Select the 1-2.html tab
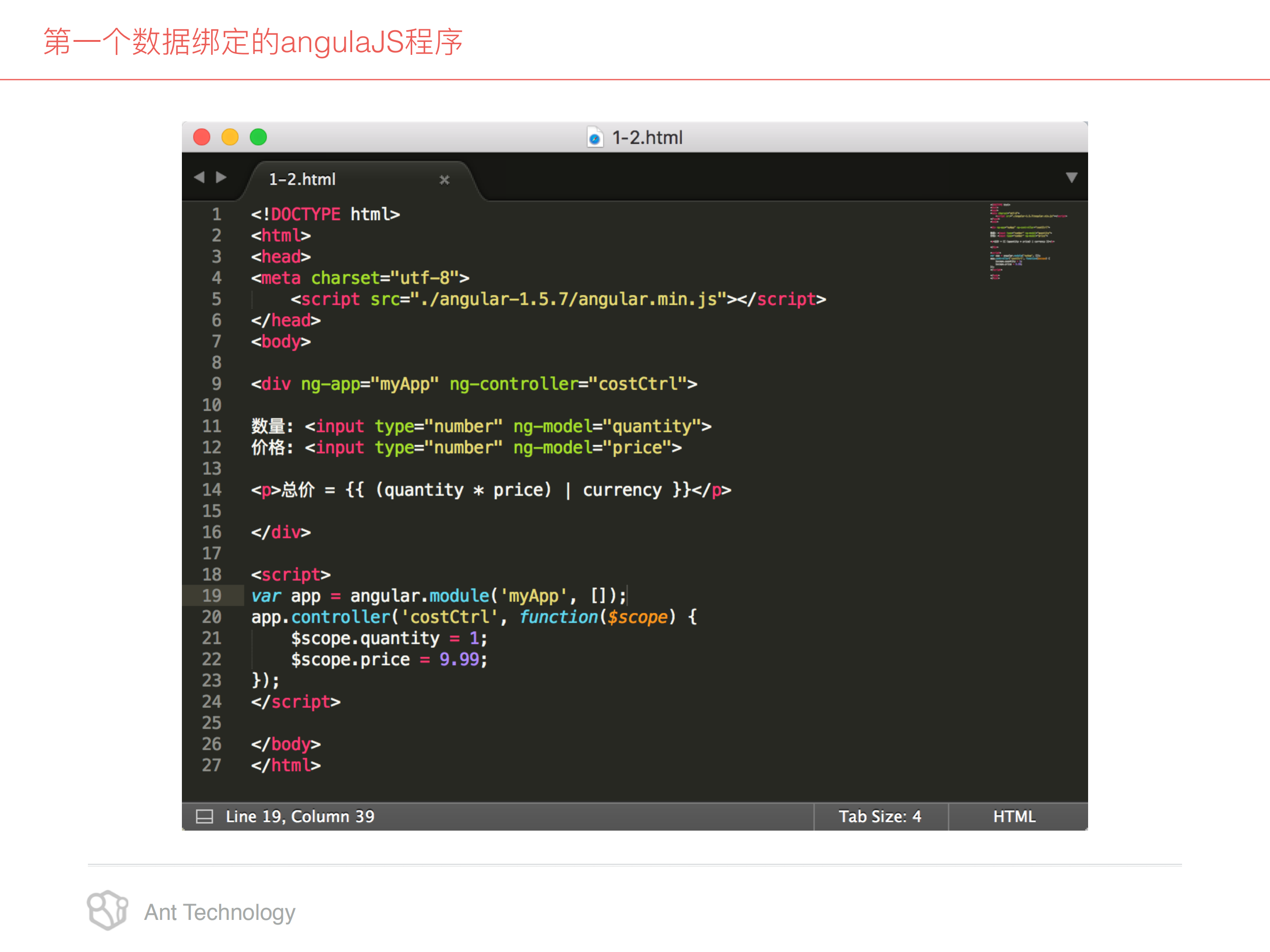 coord(302,180)
